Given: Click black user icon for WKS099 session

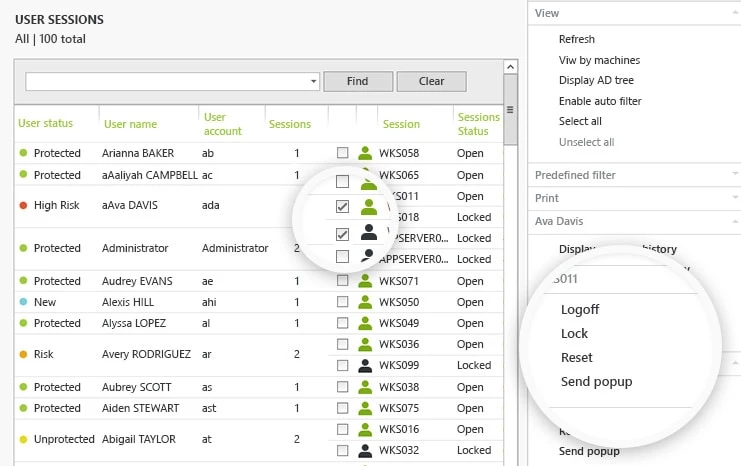Looking at the screenshot, I should pos(365,366).
